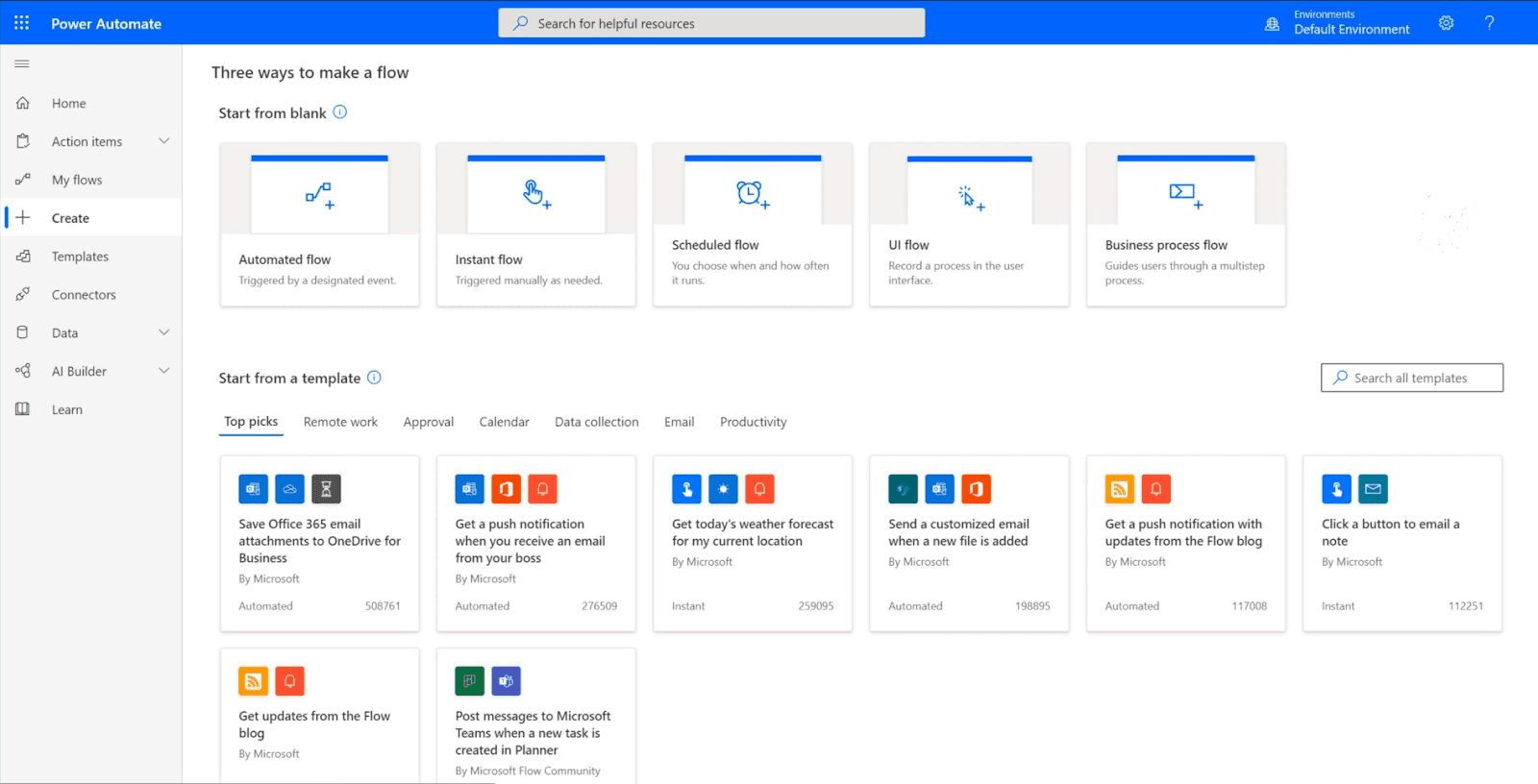Screen dimensions: 1538x784
Task: Click the Connectors plug icon
Action: click(23, 294)
